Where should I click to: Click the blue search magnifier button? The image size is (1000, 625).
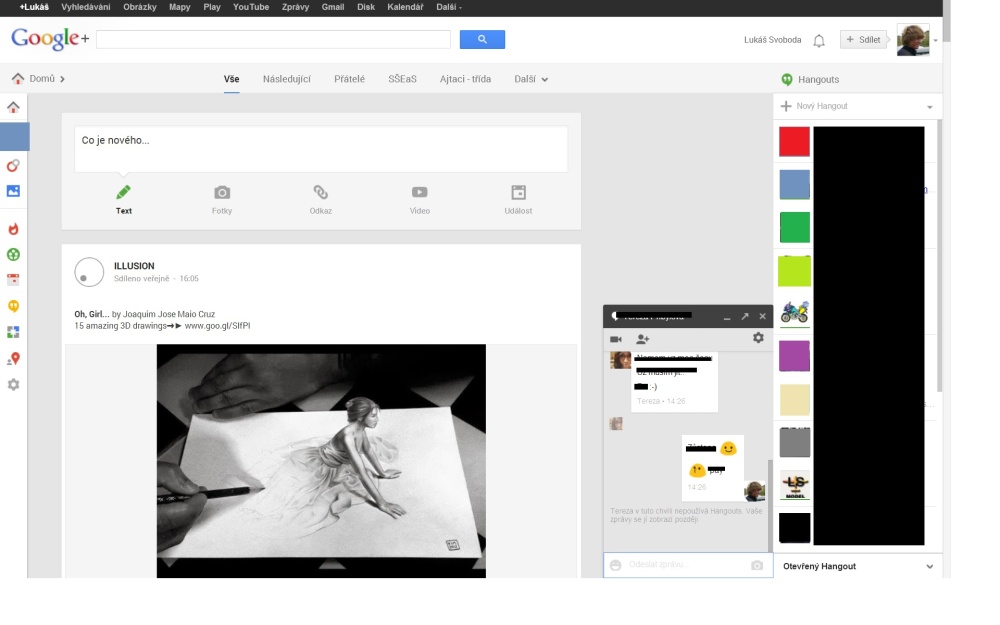[x=482, y=40]
